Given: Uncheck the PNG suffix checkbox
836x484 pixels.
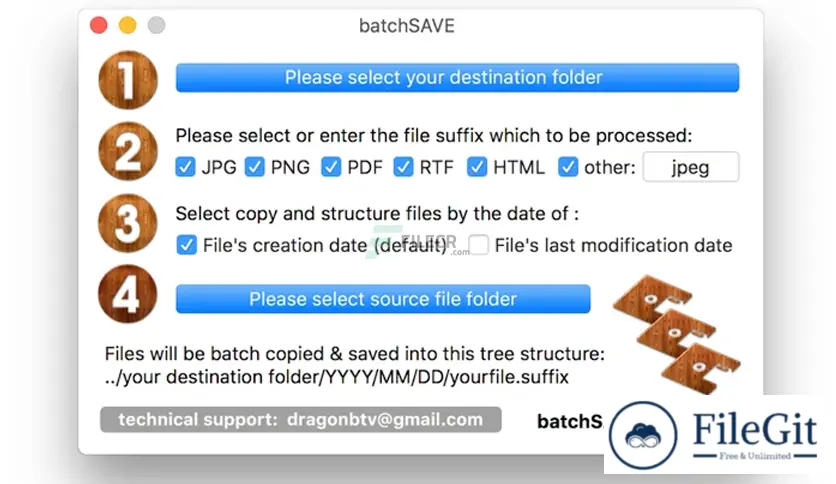Looking at the screenshot, I should tap(254, 167).
